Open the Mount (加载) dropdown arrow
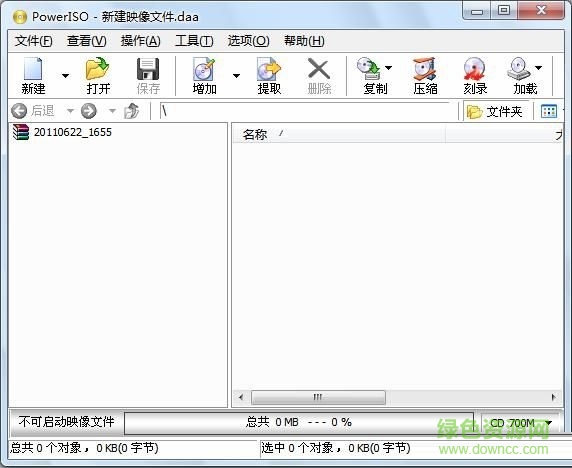 tap(538, 67)
